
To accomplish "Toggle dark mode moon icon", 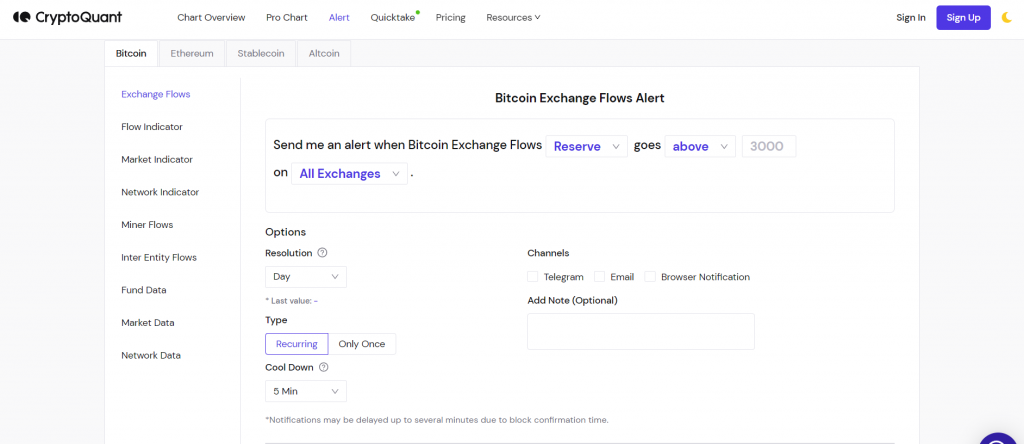I will 1006,18.
